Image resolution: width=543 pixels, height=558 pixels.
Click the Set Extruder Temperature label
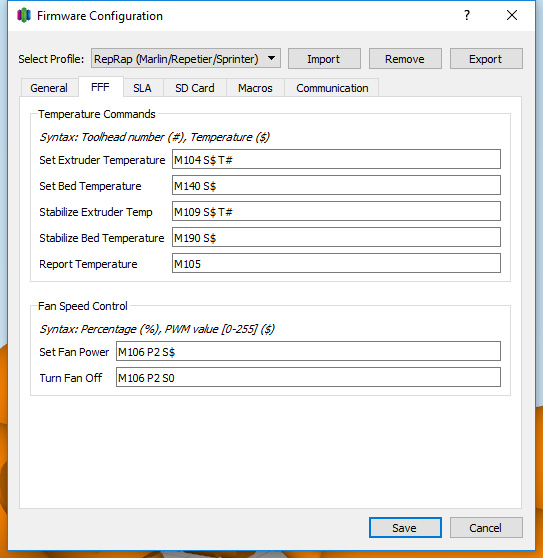point(102,160)
